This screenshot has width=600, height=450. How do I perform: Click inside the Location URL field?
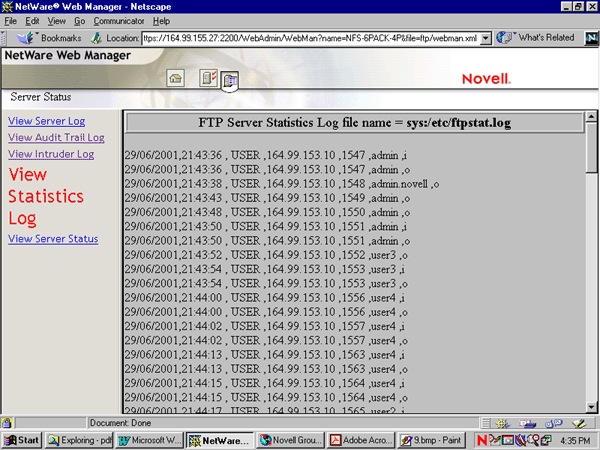(x=311, y=38)
